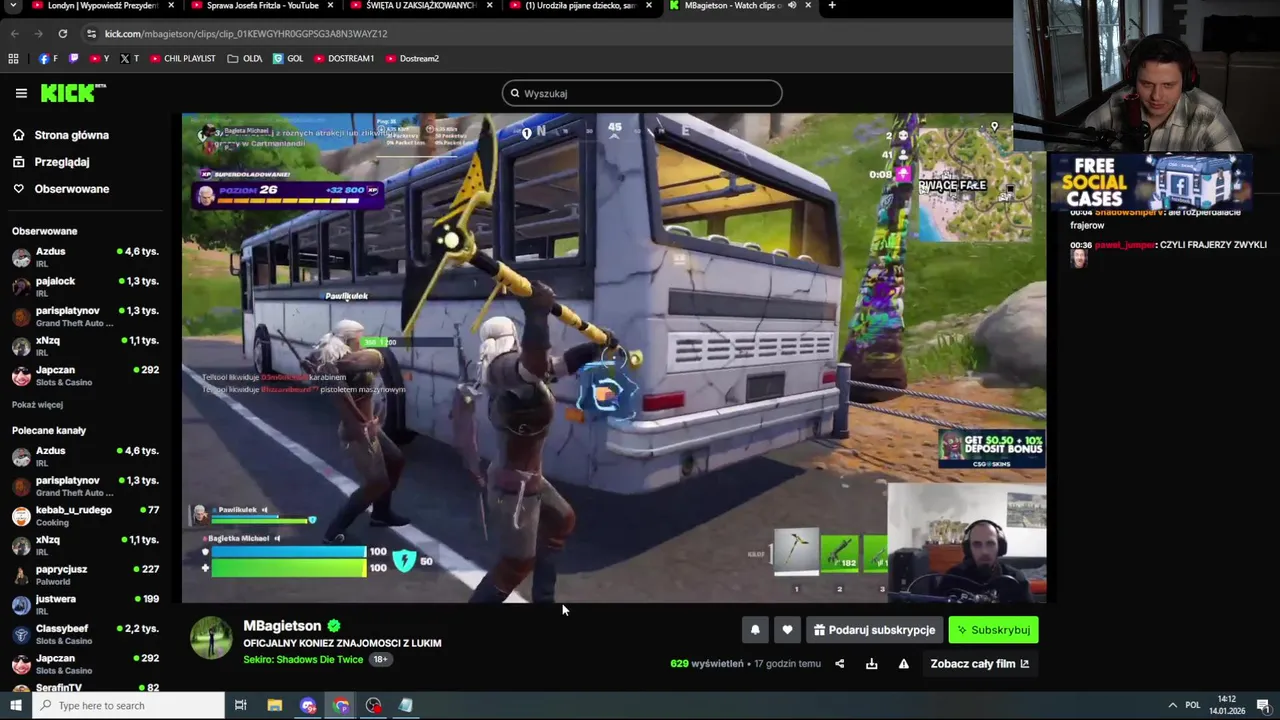
Task: Follow MBagietson with the heart button
Action: click(787, 630)
